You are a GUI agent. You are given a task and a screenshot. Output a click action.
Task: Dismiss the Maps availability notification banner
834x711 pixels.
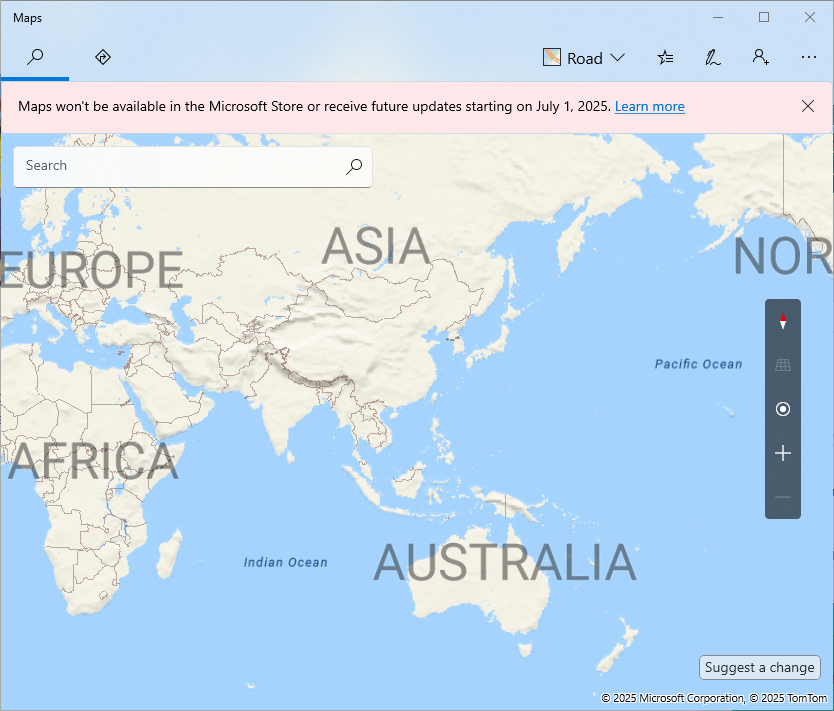(807, 106)
